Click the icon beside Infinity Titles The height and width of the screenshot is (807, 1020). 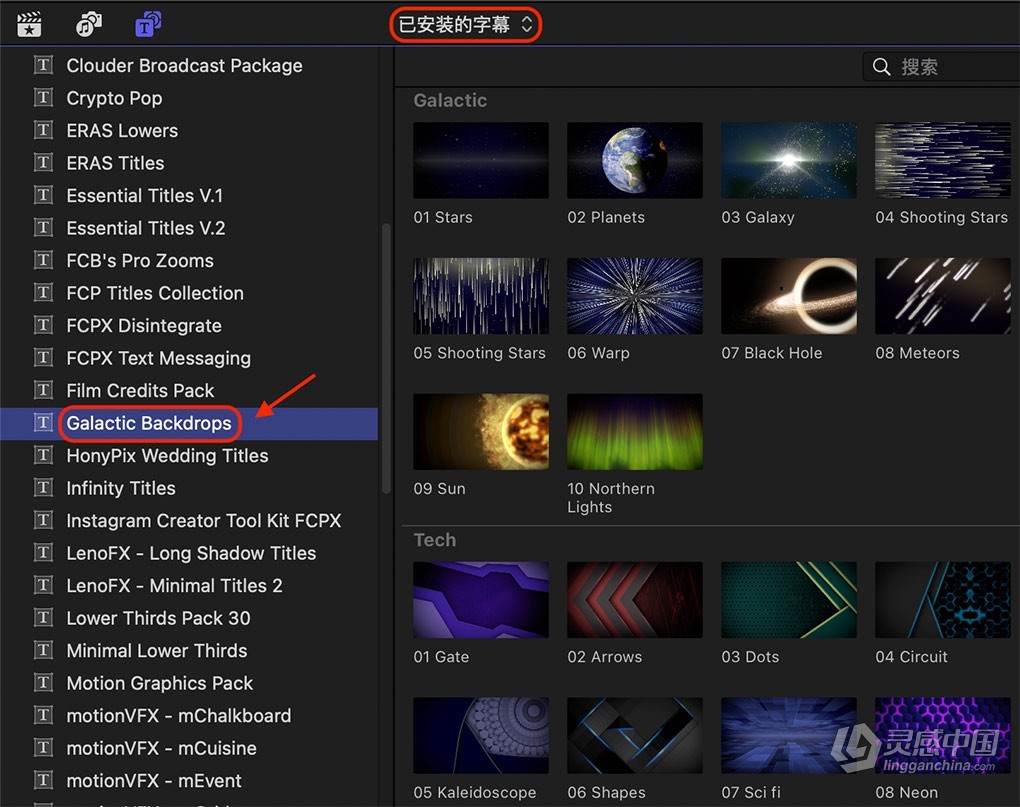43,488
